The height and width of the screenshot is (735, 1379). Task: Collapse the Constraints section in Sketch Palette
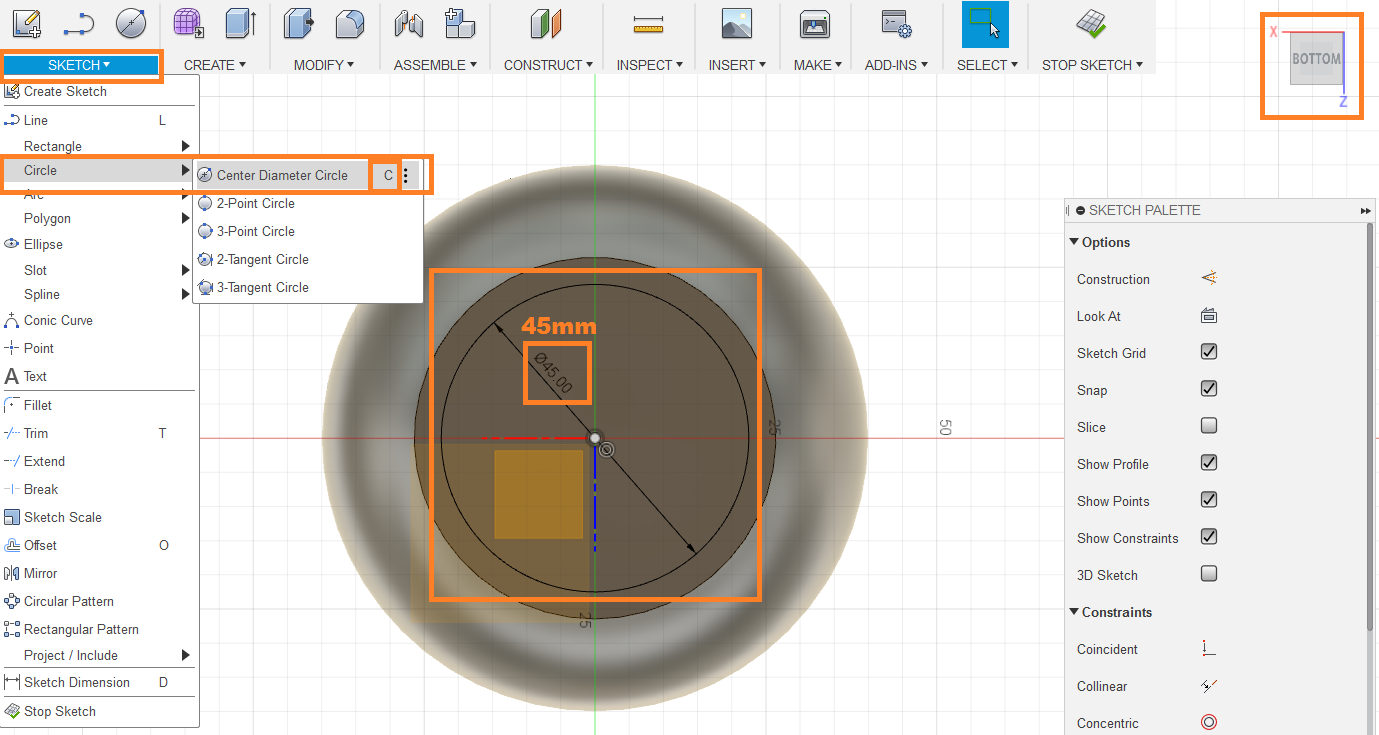(x=1111, y=612)
